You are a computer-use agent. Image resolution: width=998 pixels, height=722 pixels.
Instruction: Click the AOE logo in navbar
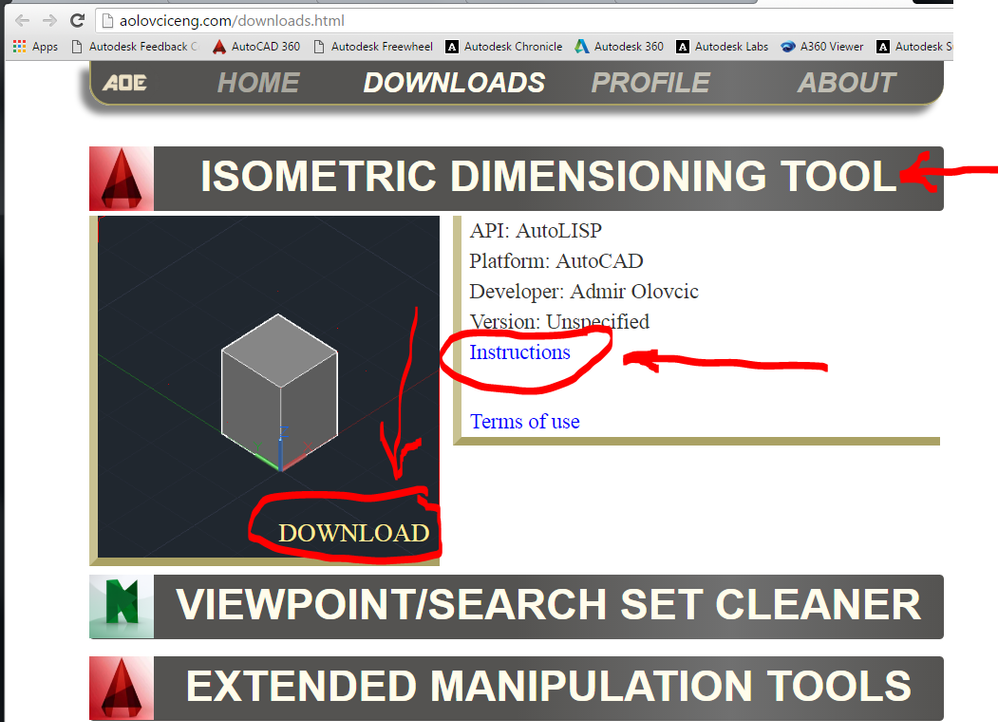125,83
